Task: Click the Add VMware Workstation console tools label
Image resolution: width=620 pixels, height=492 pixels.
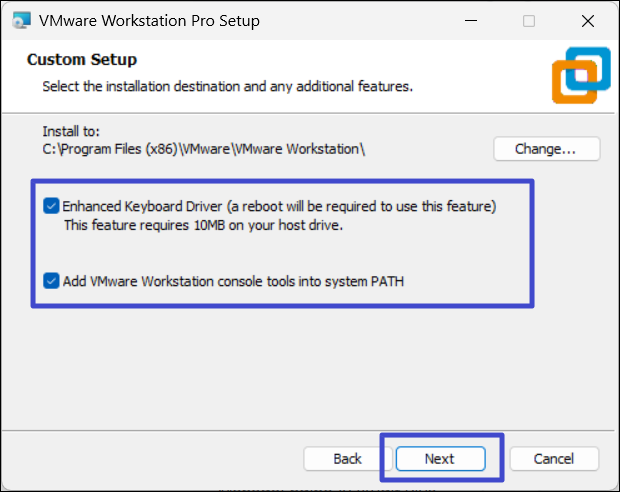Action: click(x=233, y=281)
